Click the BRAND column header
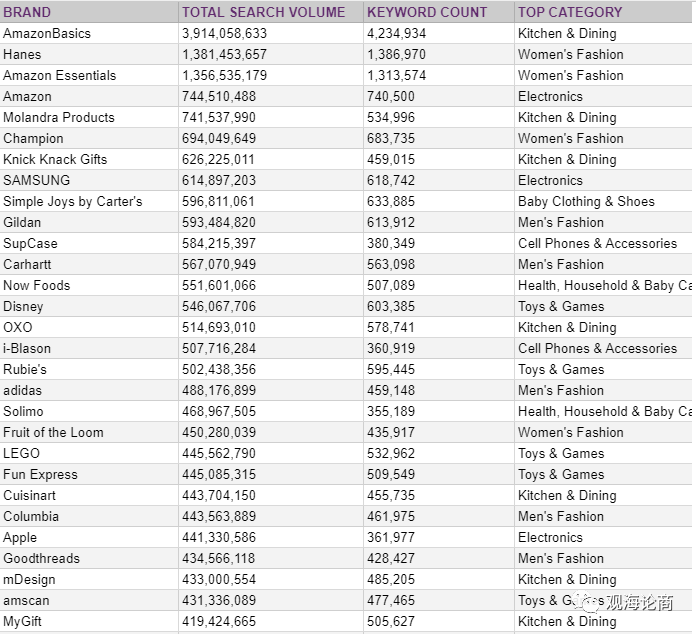 coord(89,12)
